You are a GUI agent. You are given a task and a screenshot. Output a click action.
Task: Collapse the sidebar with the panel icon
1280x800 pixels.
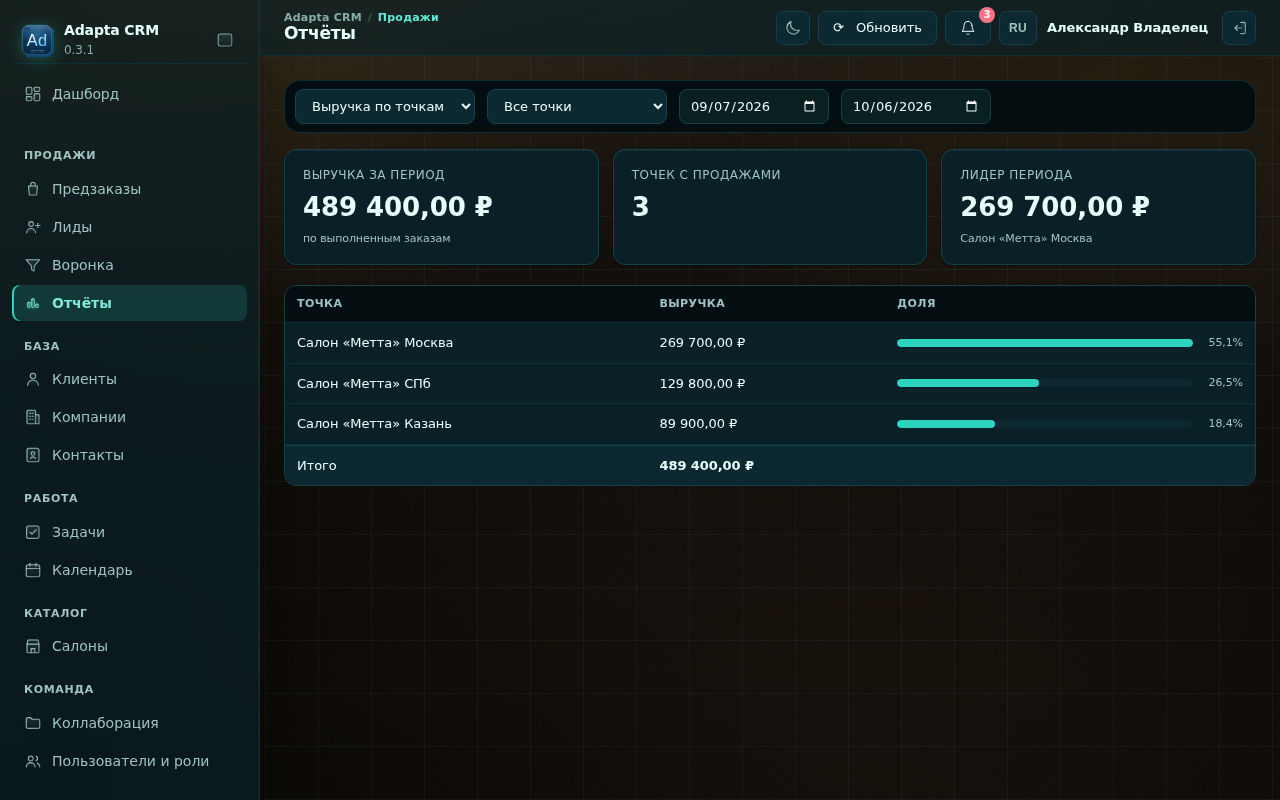click(x=225, y=40)
